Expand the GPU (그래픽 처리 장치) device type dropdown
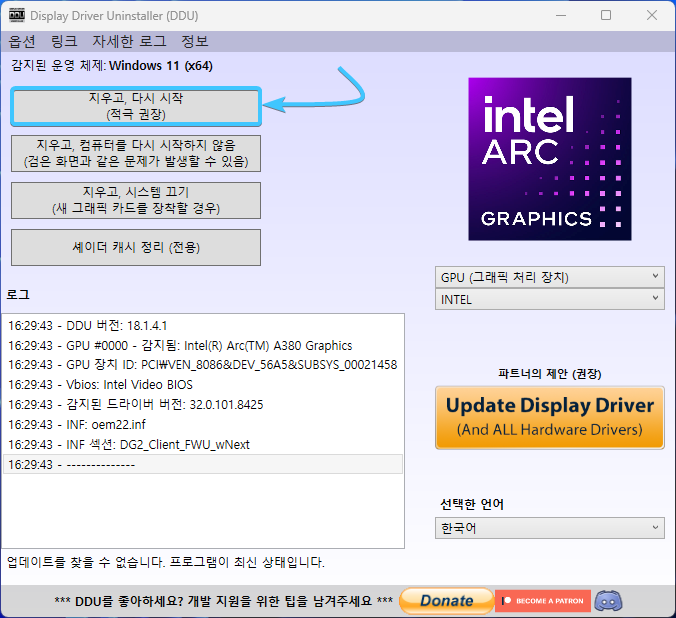This screenshot has width=676, height=618. click(549, 277)
